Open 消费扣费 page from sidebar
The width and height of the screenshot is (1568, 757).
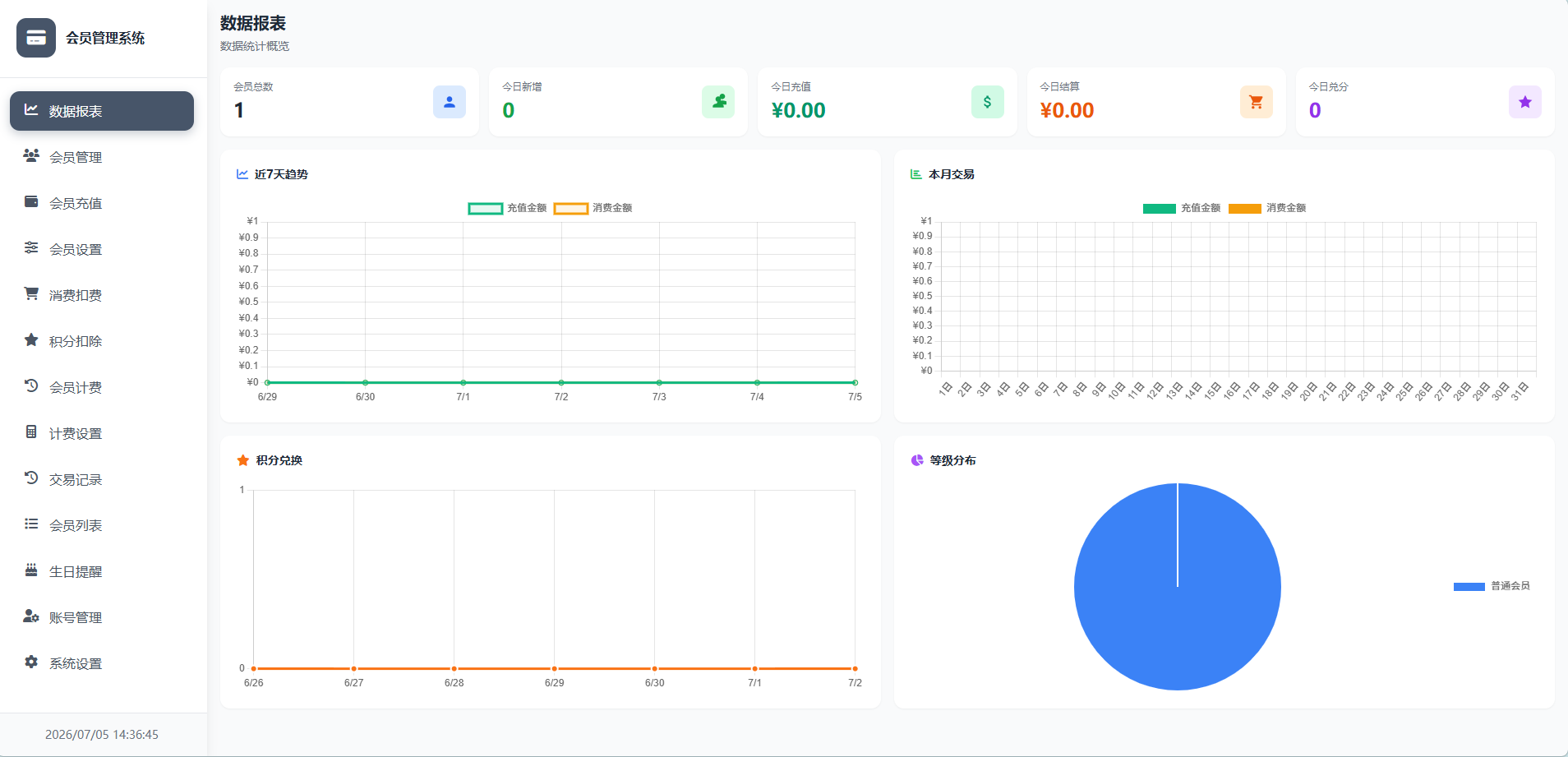point(102,295)
